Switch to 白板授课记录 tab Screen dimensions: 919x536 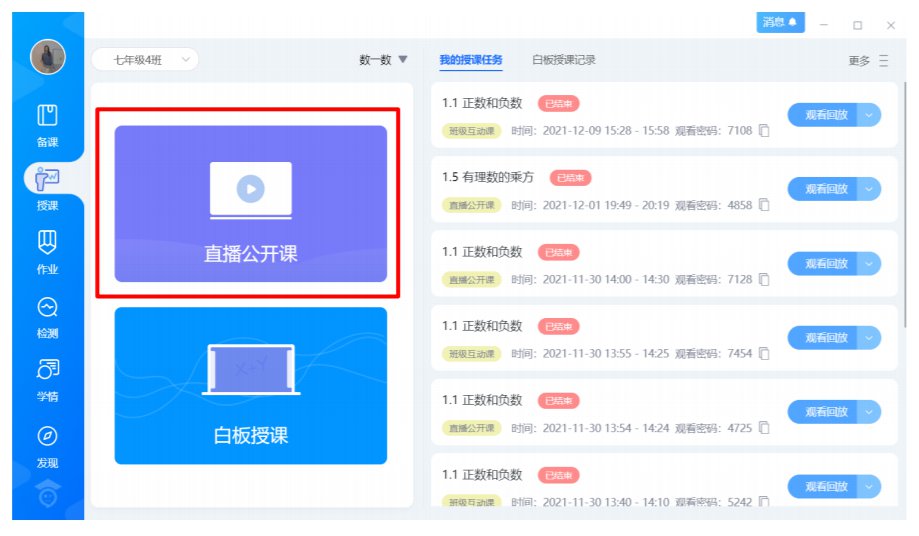coord(563,60)
